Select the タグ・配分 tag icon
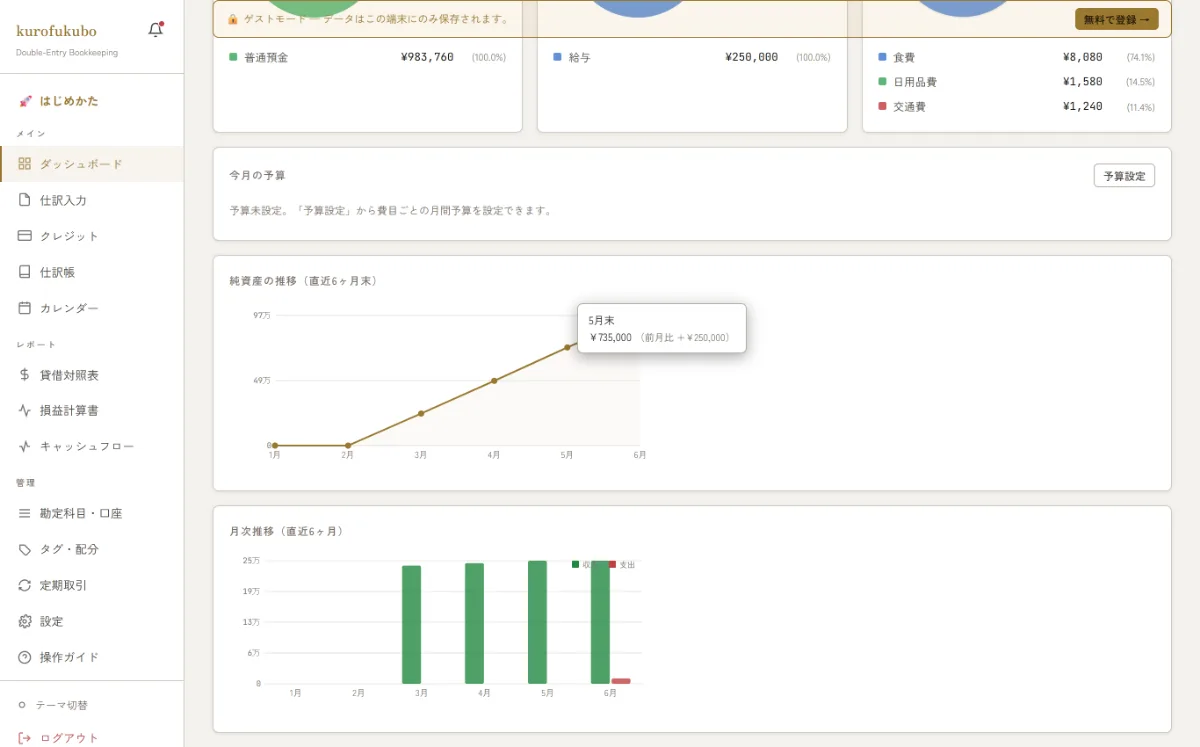Viewport: 1200px width, 747px height. pos(25,549)
